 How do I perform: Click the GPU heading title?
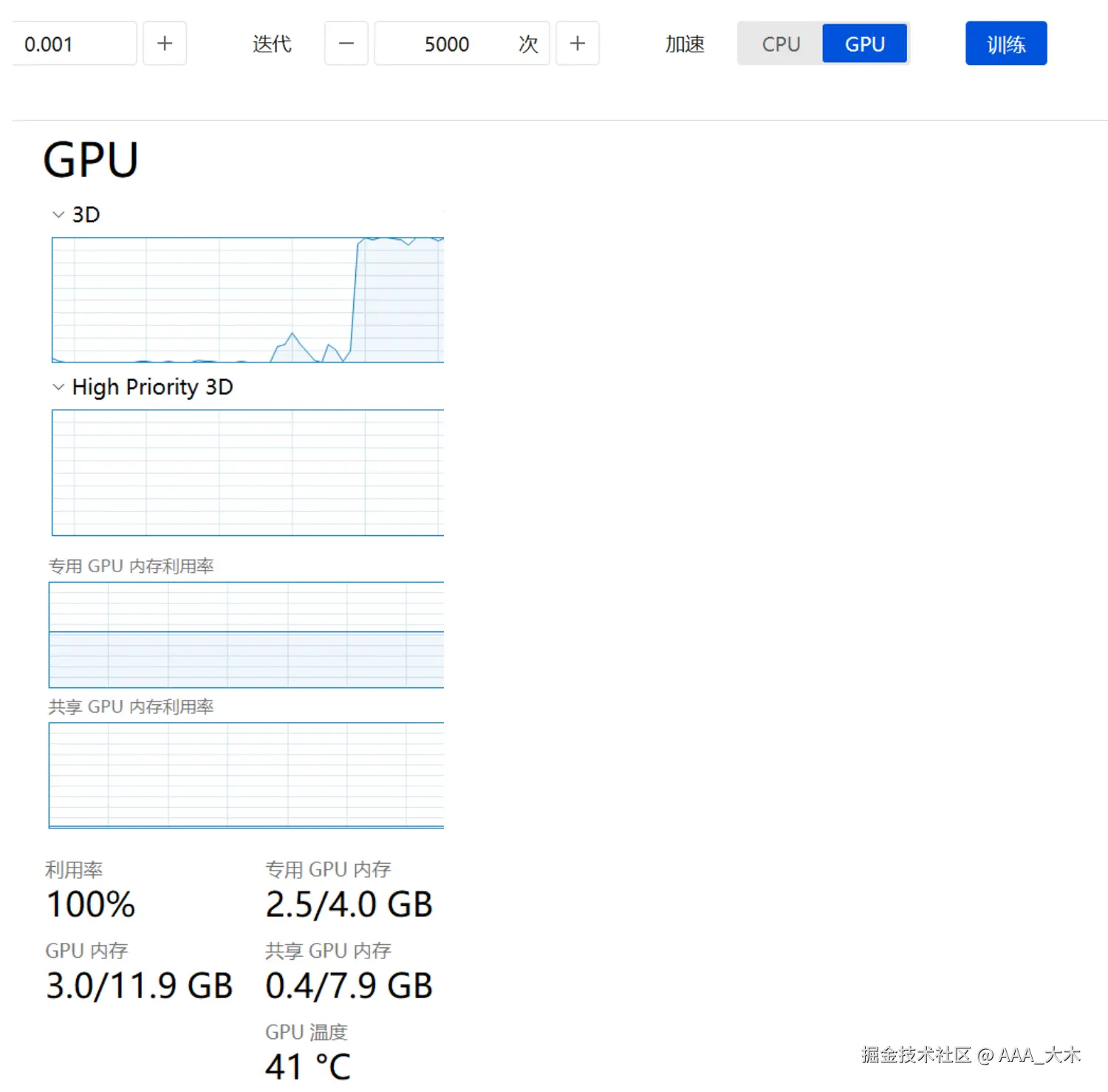90,157
